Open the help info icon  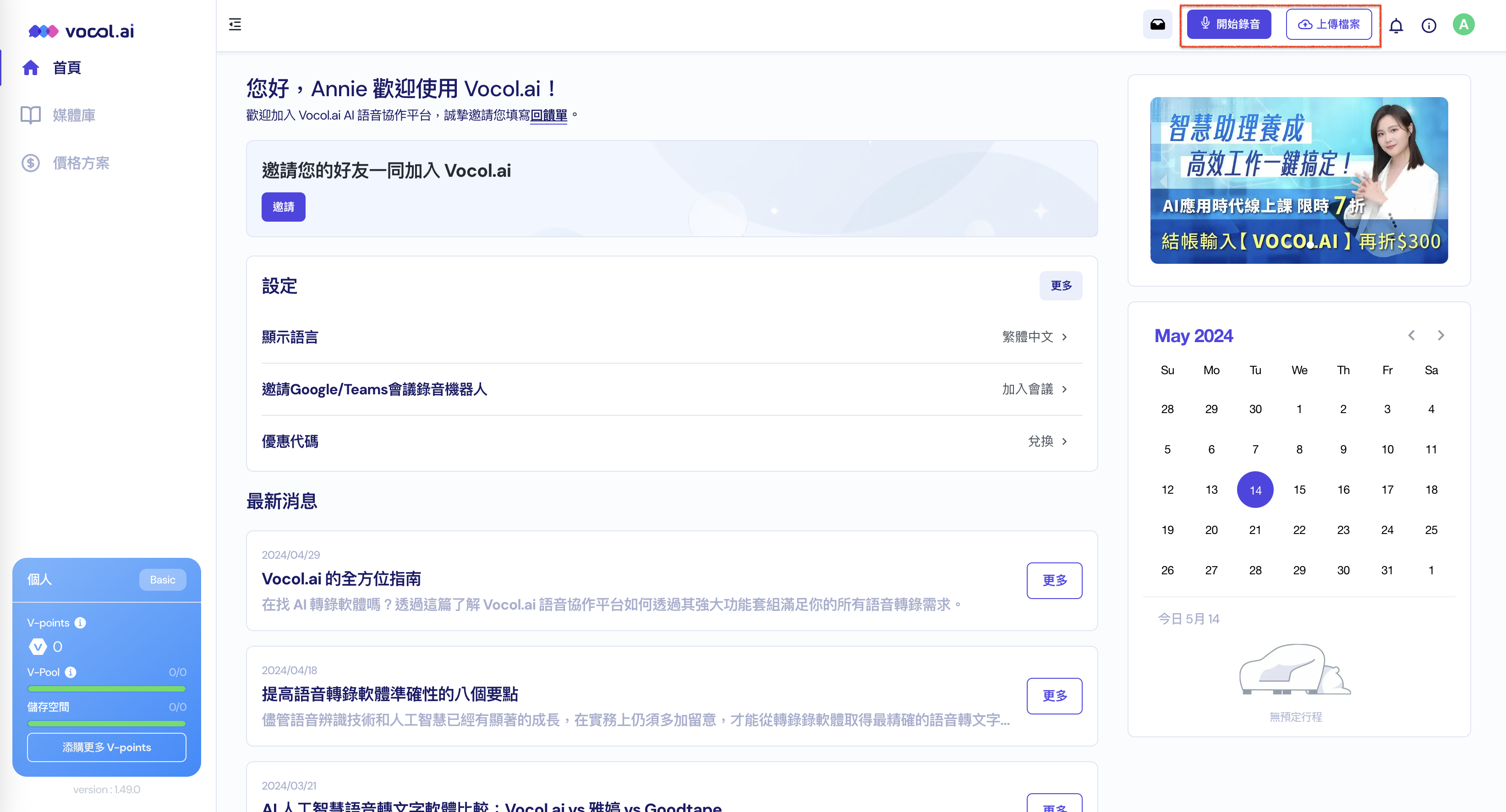pyautogui.click(x=1429, y=25)
